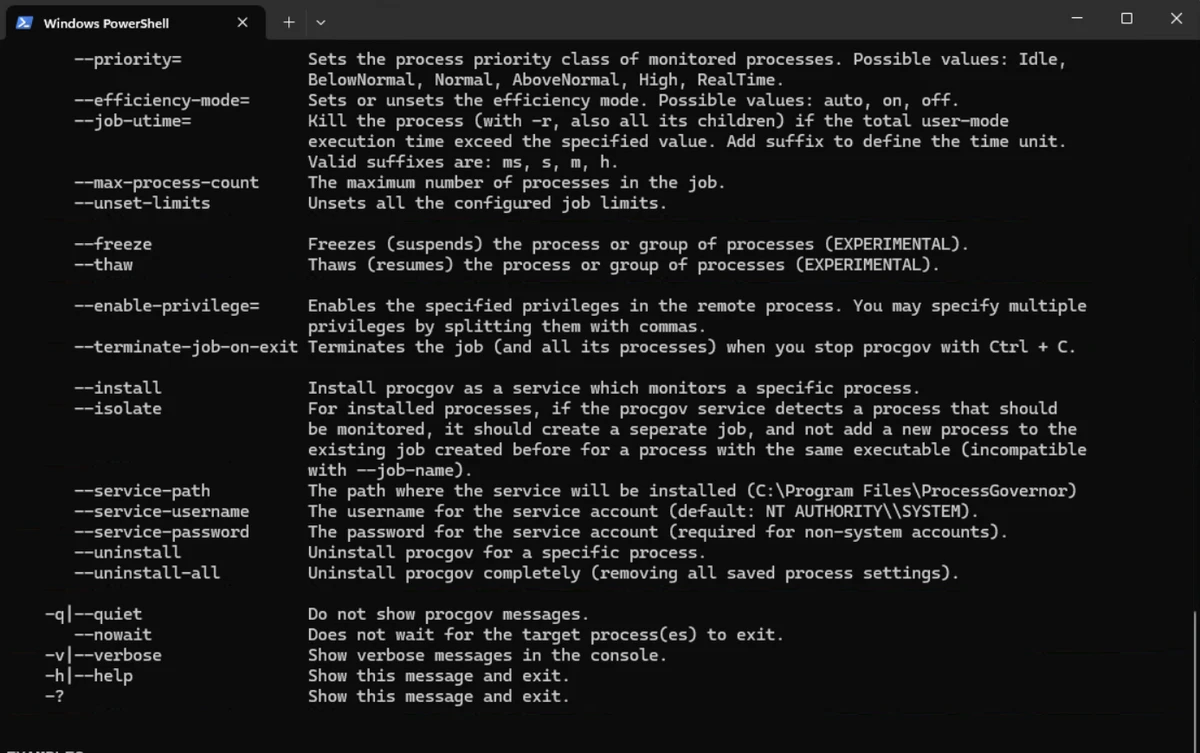
Task: Click the line starting 'Install procgov as a service'
Action: tap(614, 388)
